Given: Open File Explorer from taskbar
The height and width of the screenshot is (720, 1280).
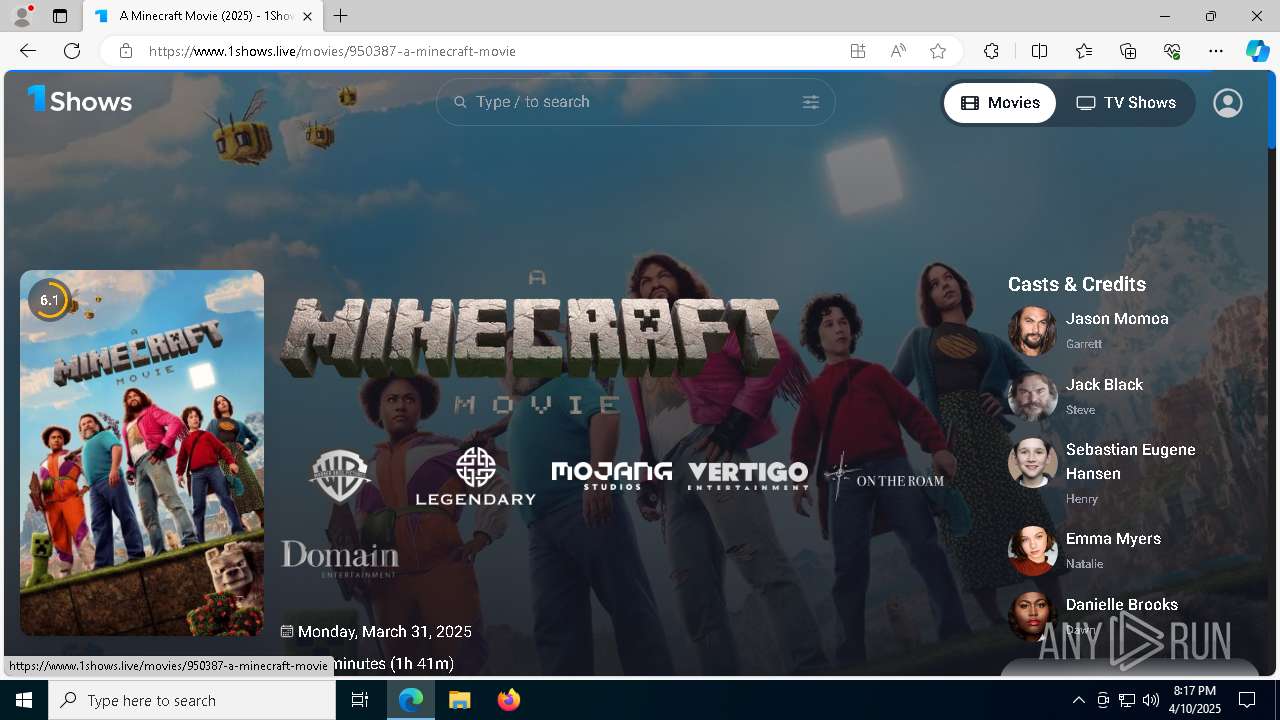Looking at the screenshot, I should [x=459, y=700].
